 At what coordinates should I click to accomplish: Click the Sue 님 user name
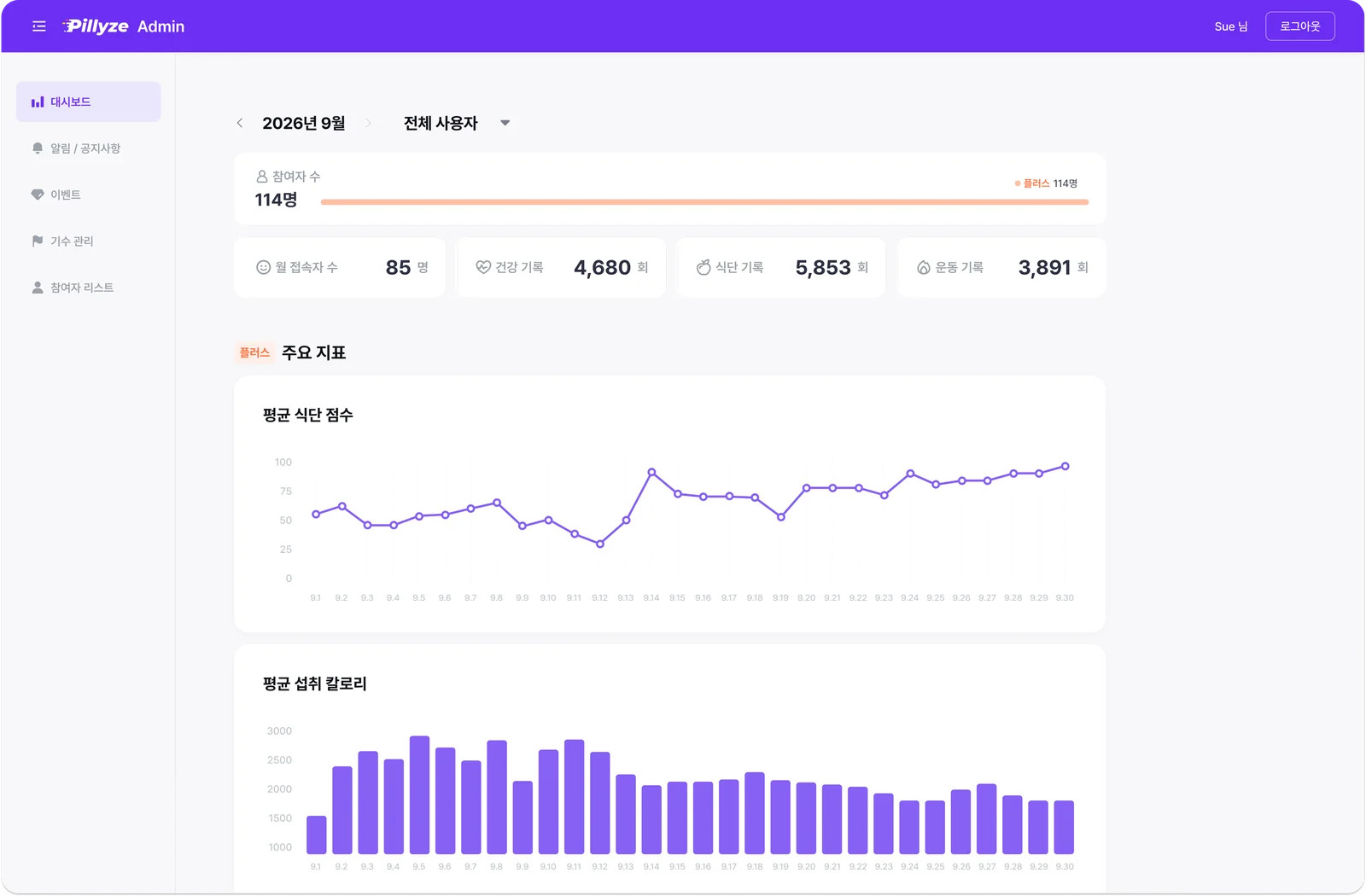click(1231, 26)
